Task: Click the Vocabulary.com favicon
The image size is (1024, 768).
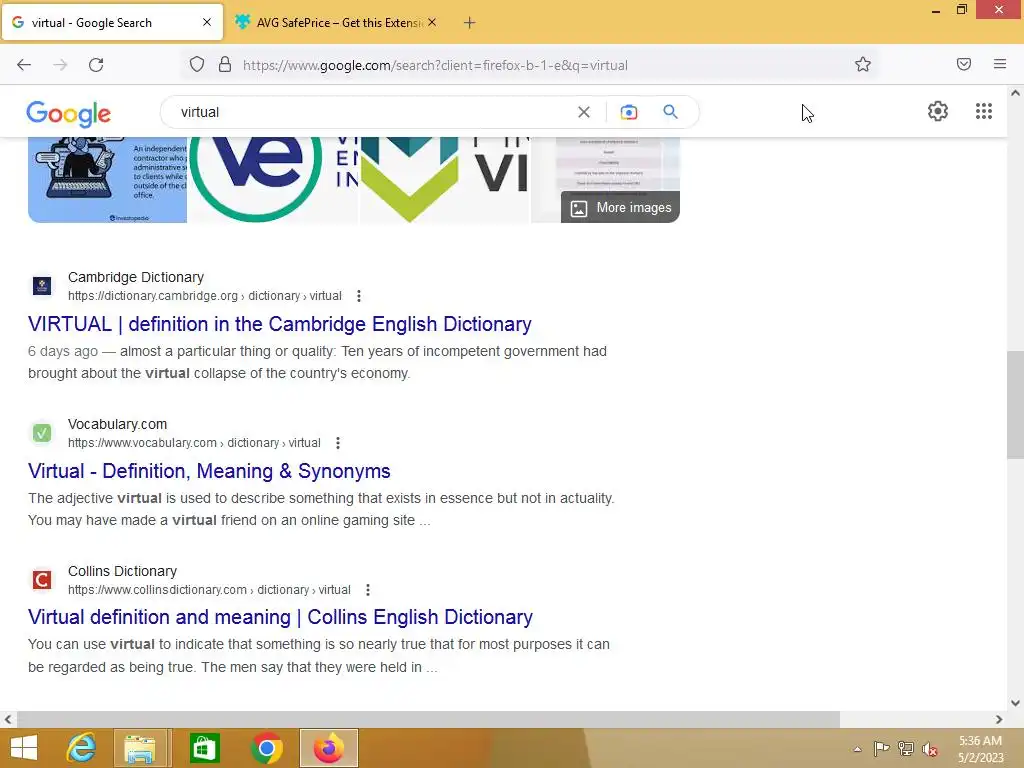Action: pyautogui.click(x=42, y=433)
